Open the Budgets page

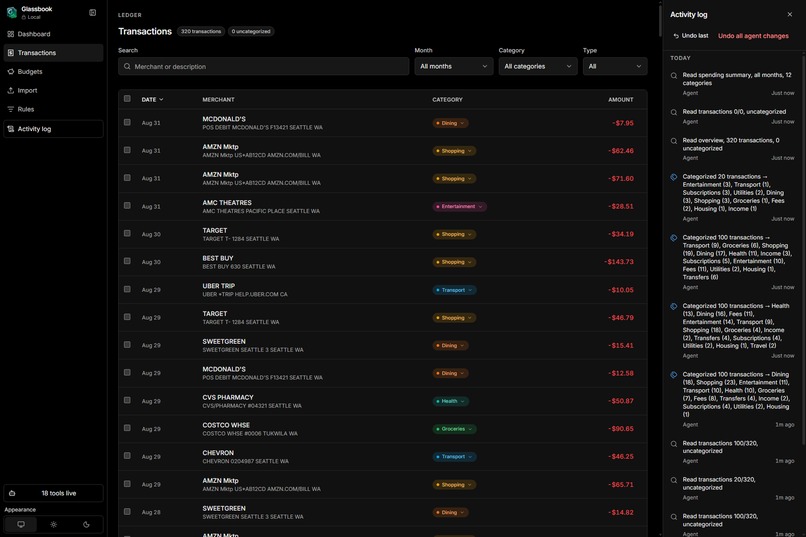coord(53,71)
